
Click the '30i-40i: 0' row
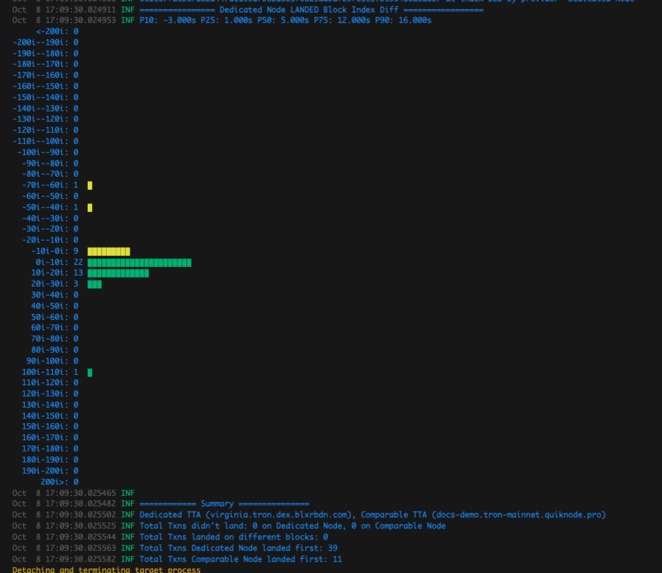coord(55,295)
